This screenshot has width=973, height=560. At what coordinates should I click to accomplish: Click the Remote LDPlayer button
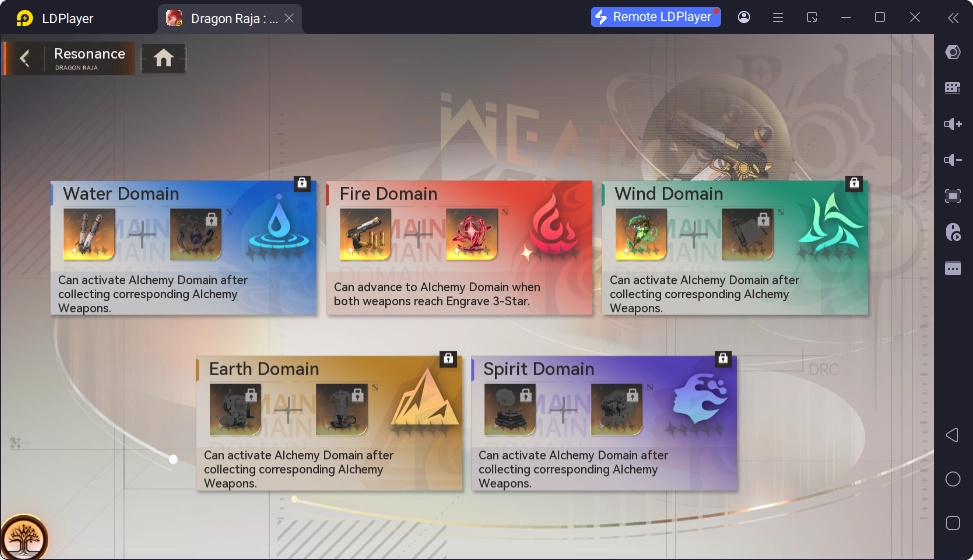pos(655,17)
